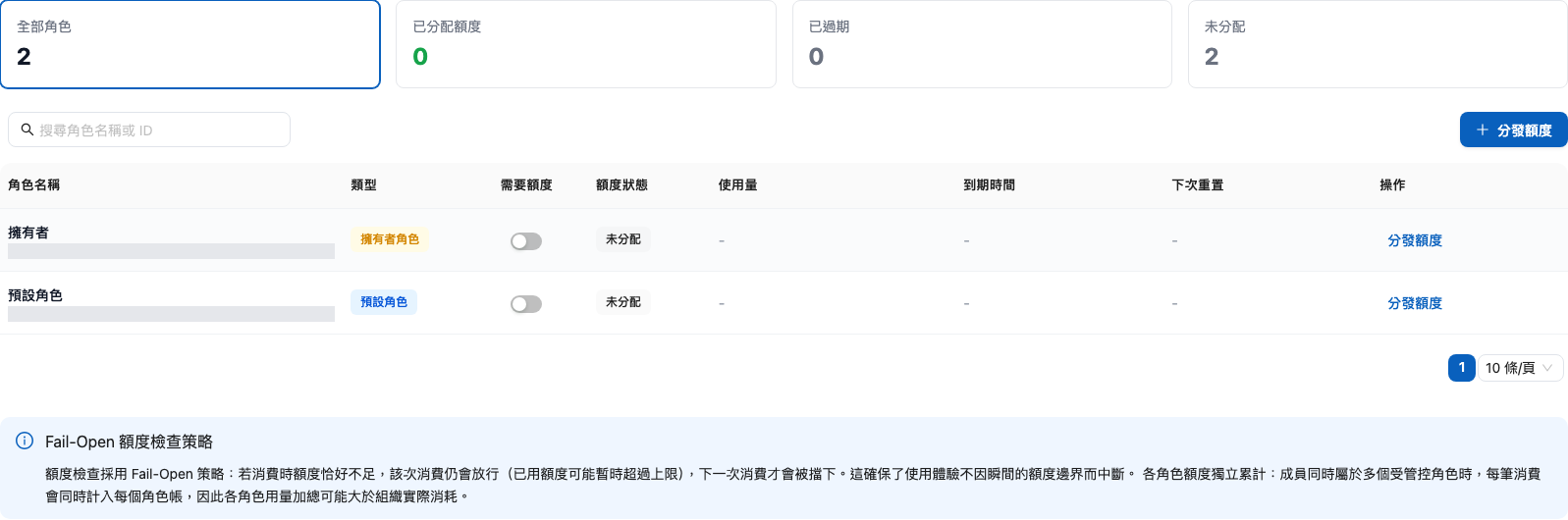This screenshot has height=520, width=1568.
Task: Click the info icon beside Fail-Open title
Action: click(25, 442)
